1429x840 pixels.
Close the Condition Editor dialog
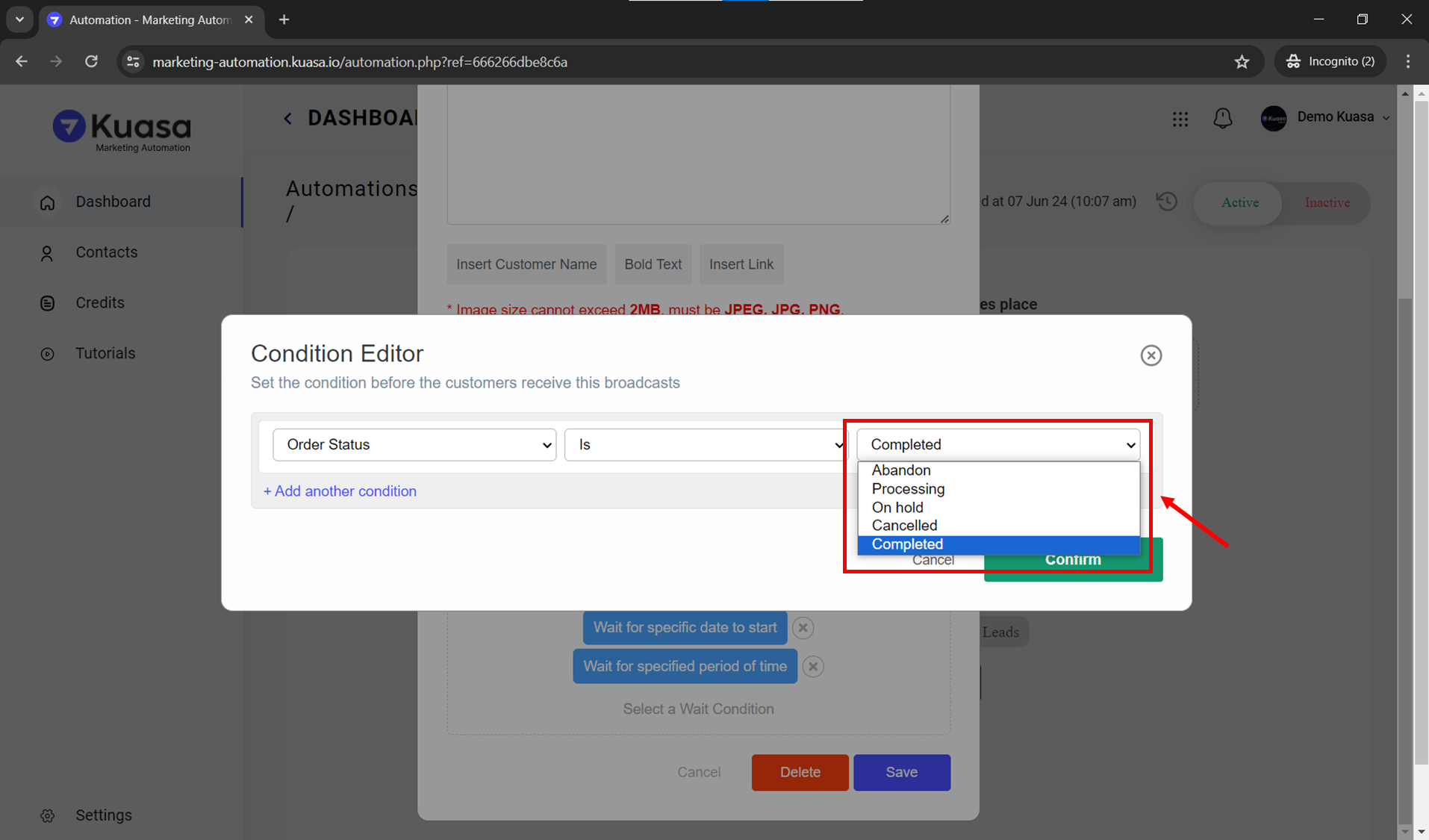(1151, 355)
